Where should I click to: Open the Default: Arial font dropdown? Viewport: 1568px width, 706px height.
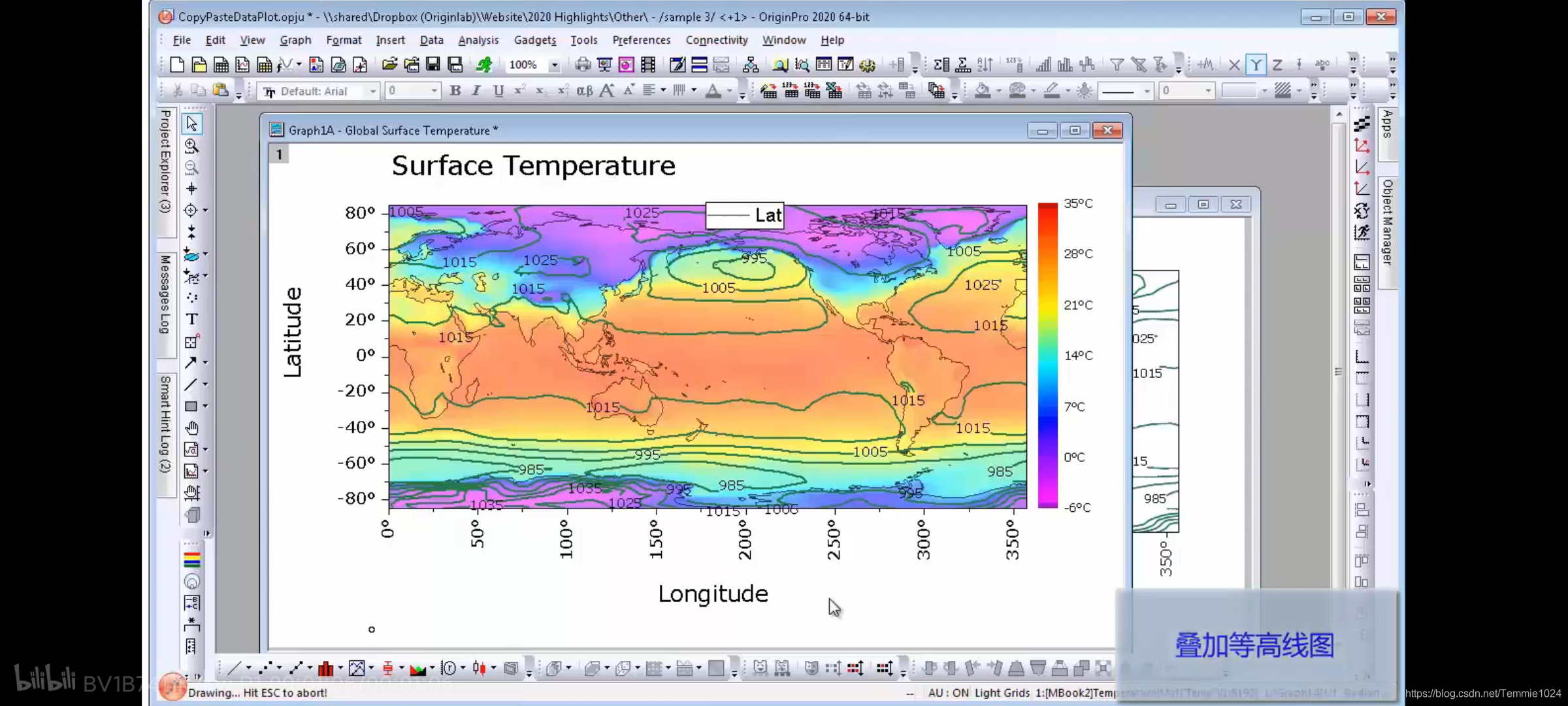coord(373,92)
